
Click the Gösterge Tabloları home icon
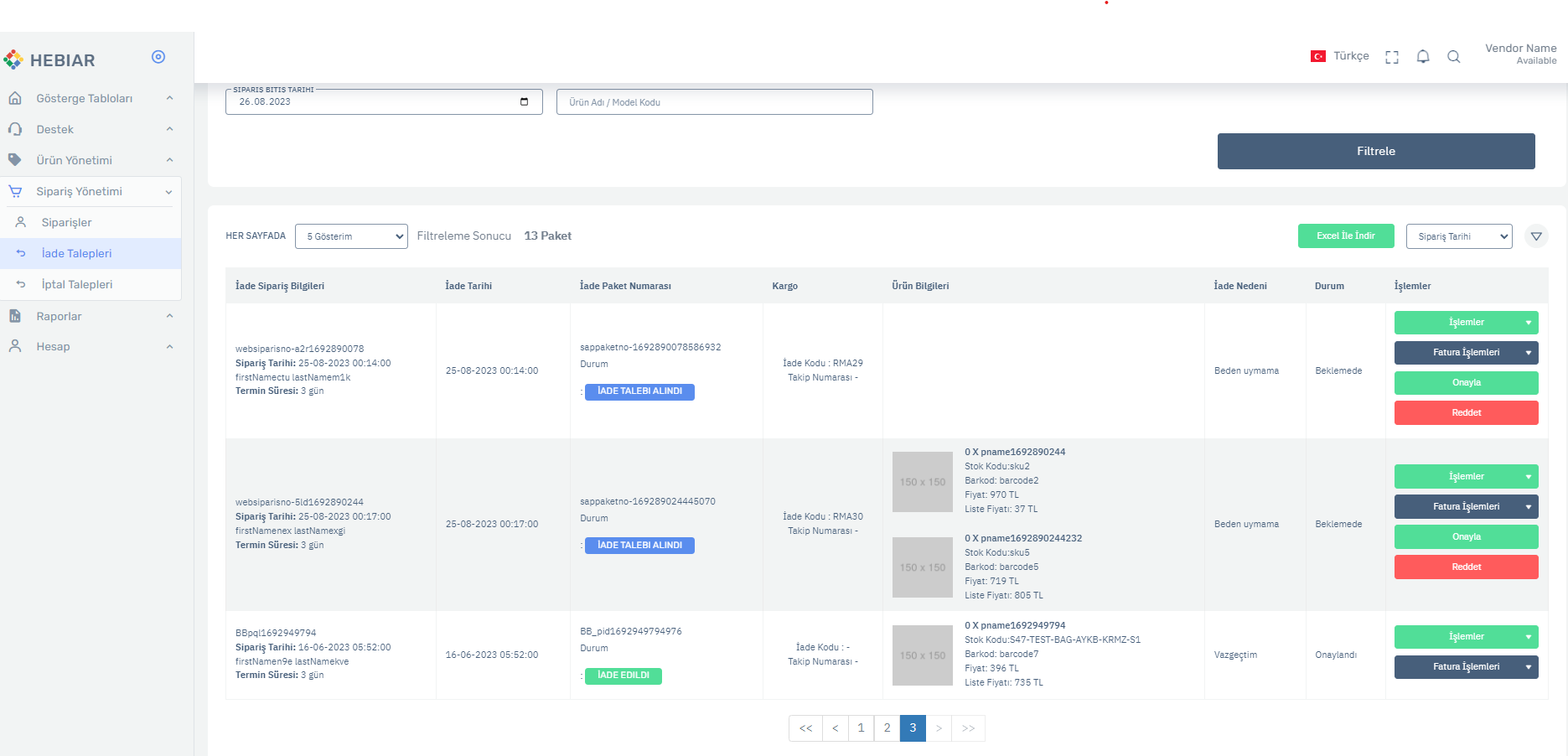click(x=15, y=98)
